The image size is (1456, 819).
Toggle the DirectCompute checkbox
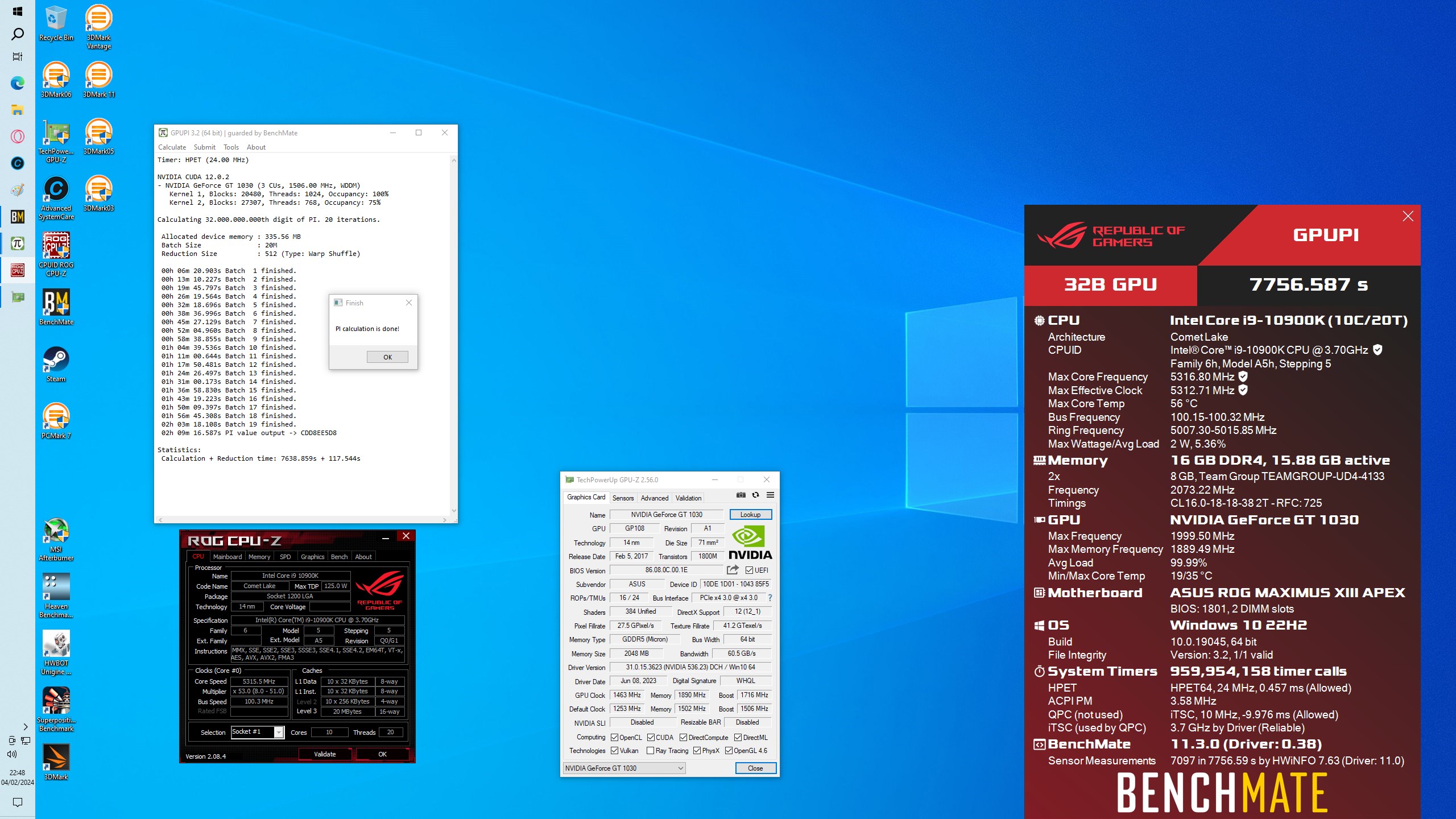683,737
